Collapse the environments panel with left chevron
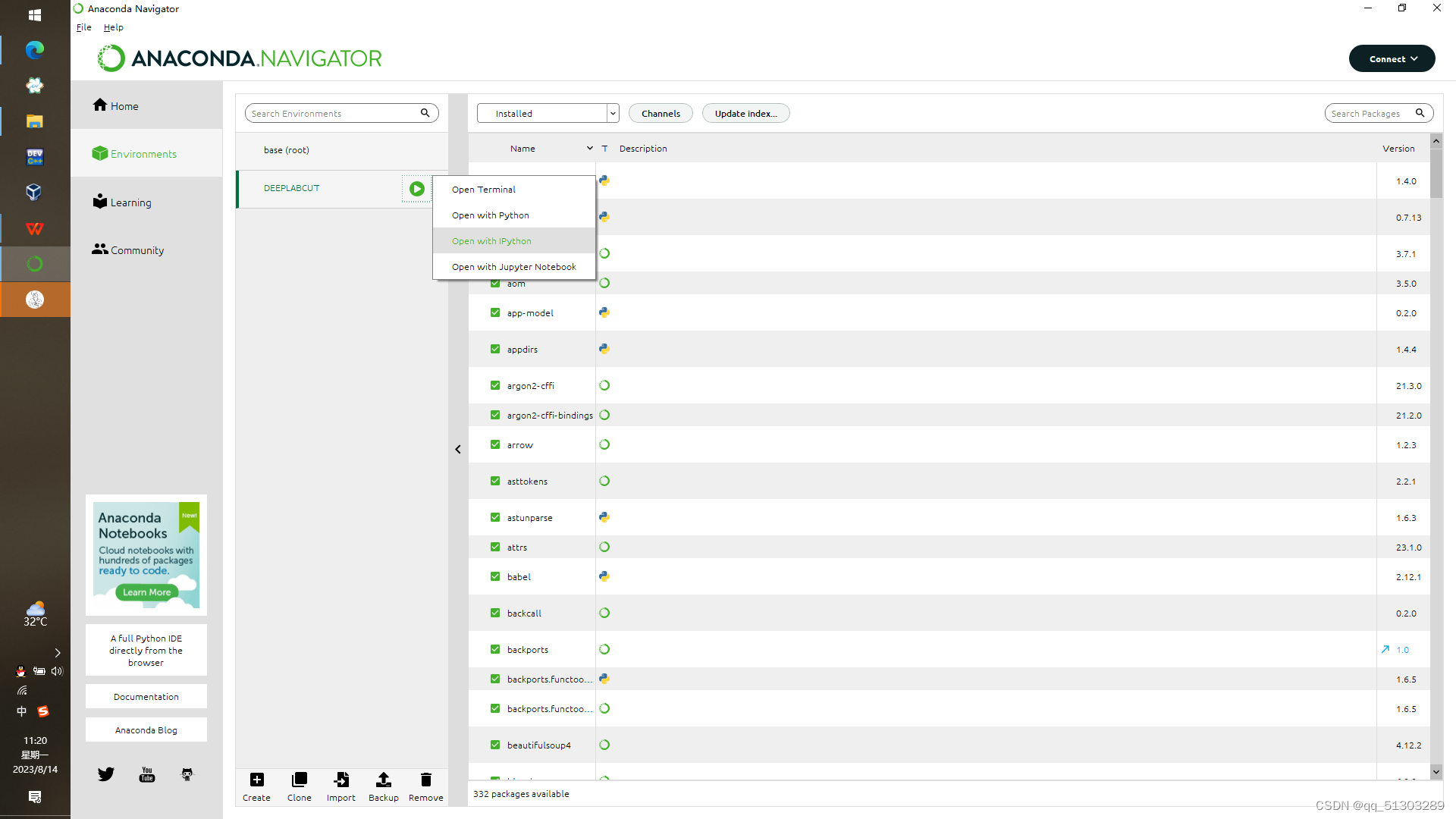 pos(458,450)
